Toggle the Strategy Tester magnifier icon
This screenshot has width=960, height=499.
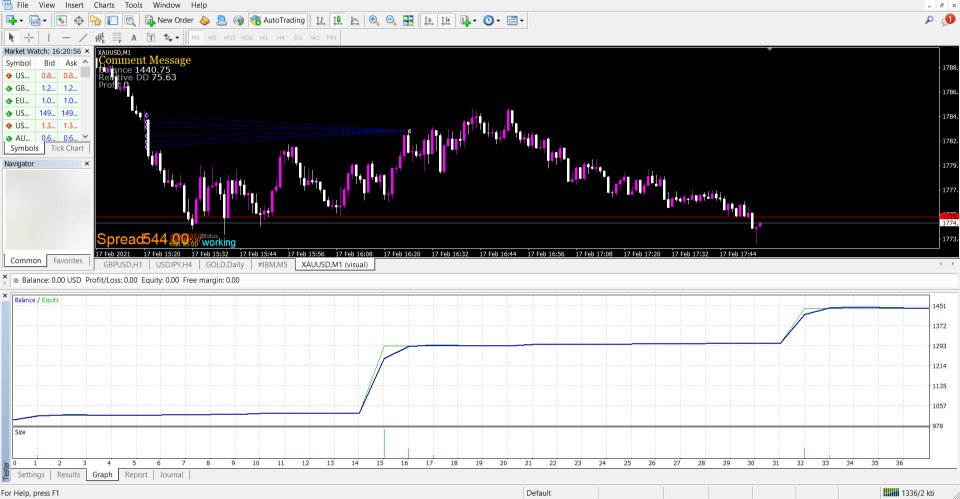pyautogui.click(x=130, y=20)
